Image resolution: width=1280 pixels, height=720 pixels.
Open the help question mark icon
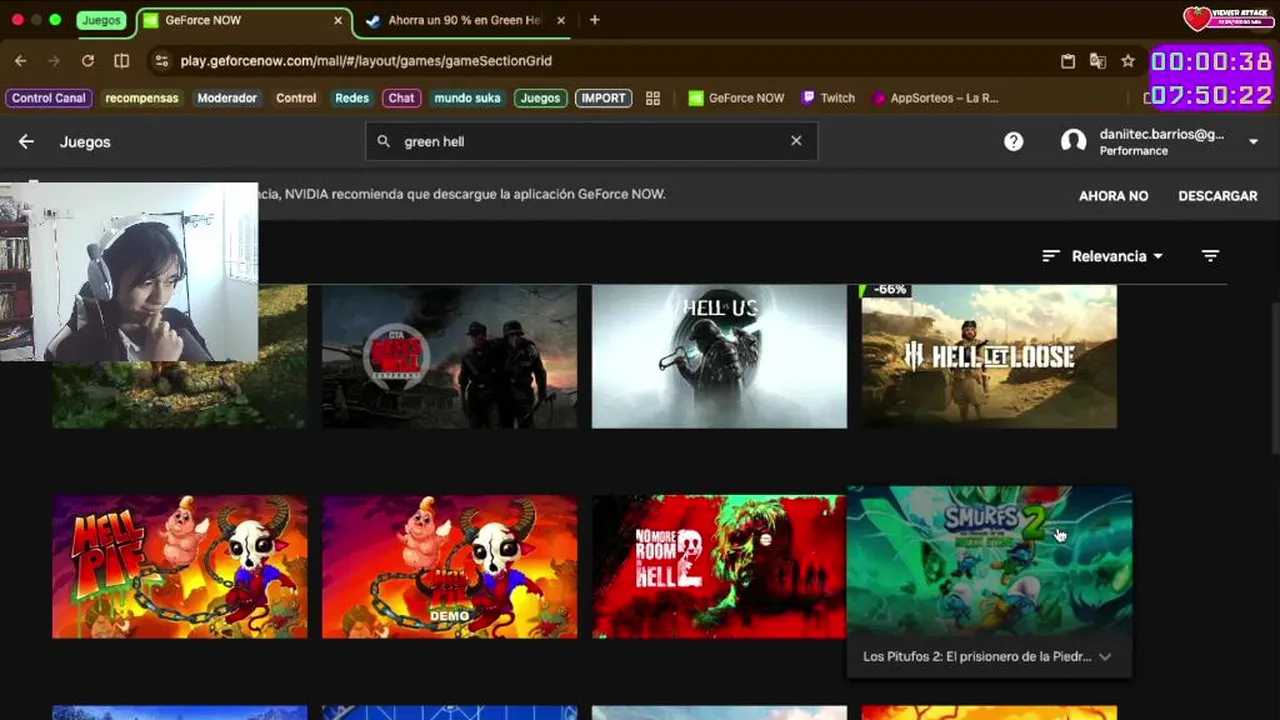[1013, 141]
